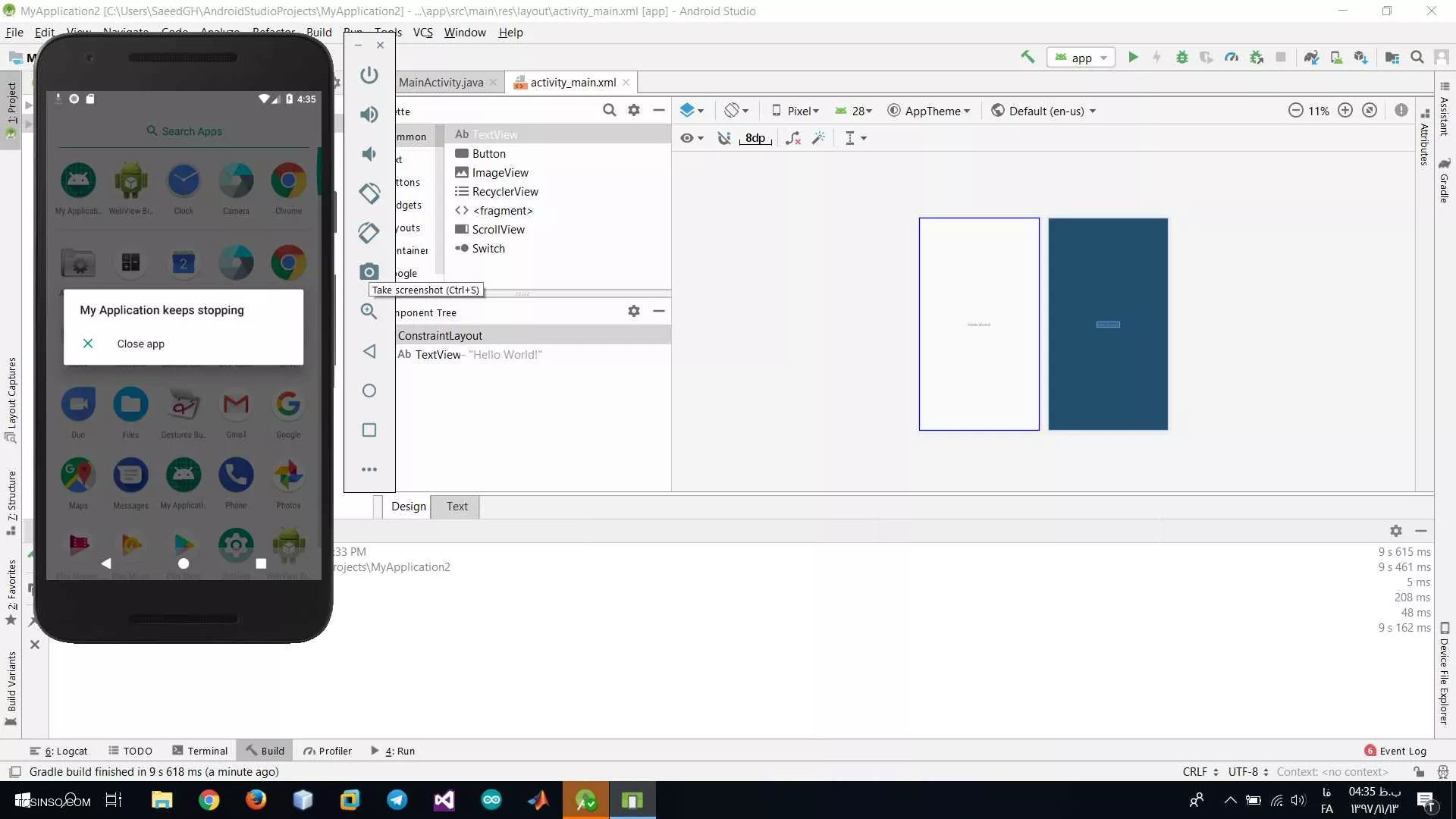
Task: Open the Logcat tool window
Action: coord(59,751)
